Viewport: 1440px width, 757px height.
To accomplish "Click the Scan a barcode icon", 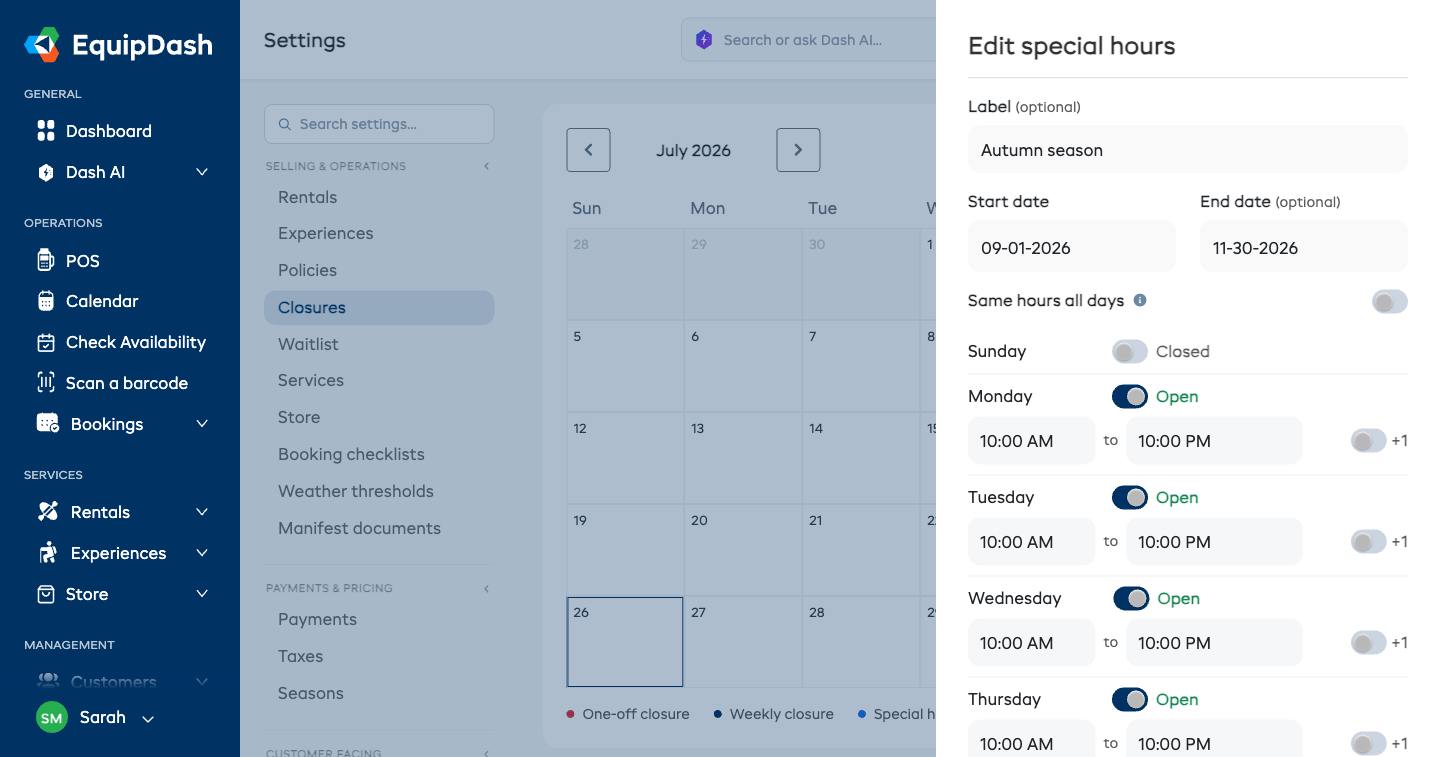I will [46, 383].
